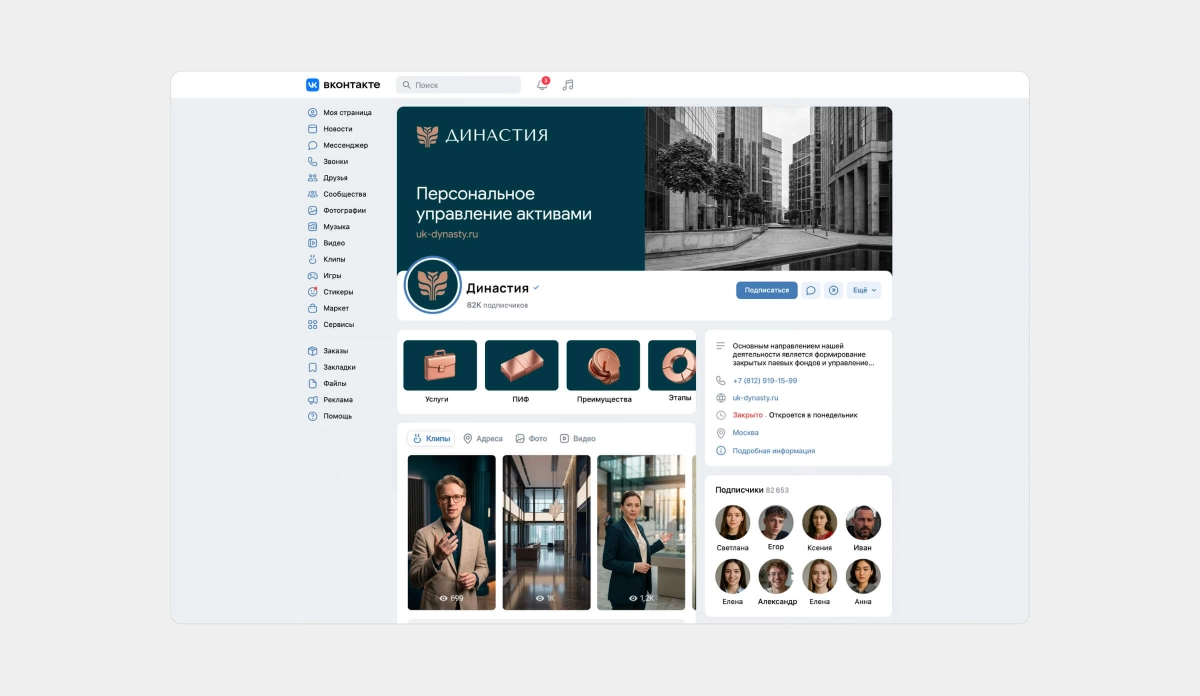Click the search field in header
This screenshot has height=696, width=1200.
click(x=458, y=85)
